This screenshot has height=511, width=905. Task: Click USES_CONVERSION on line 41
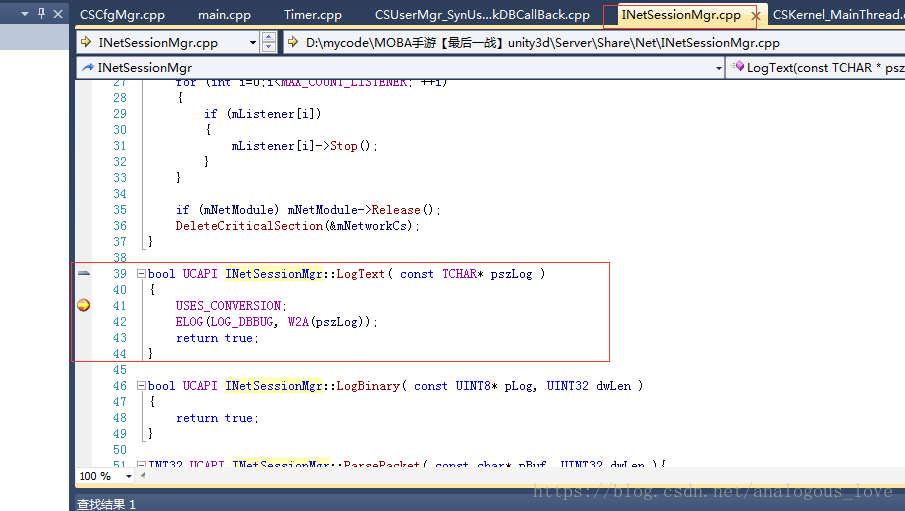tap(228, 305)
